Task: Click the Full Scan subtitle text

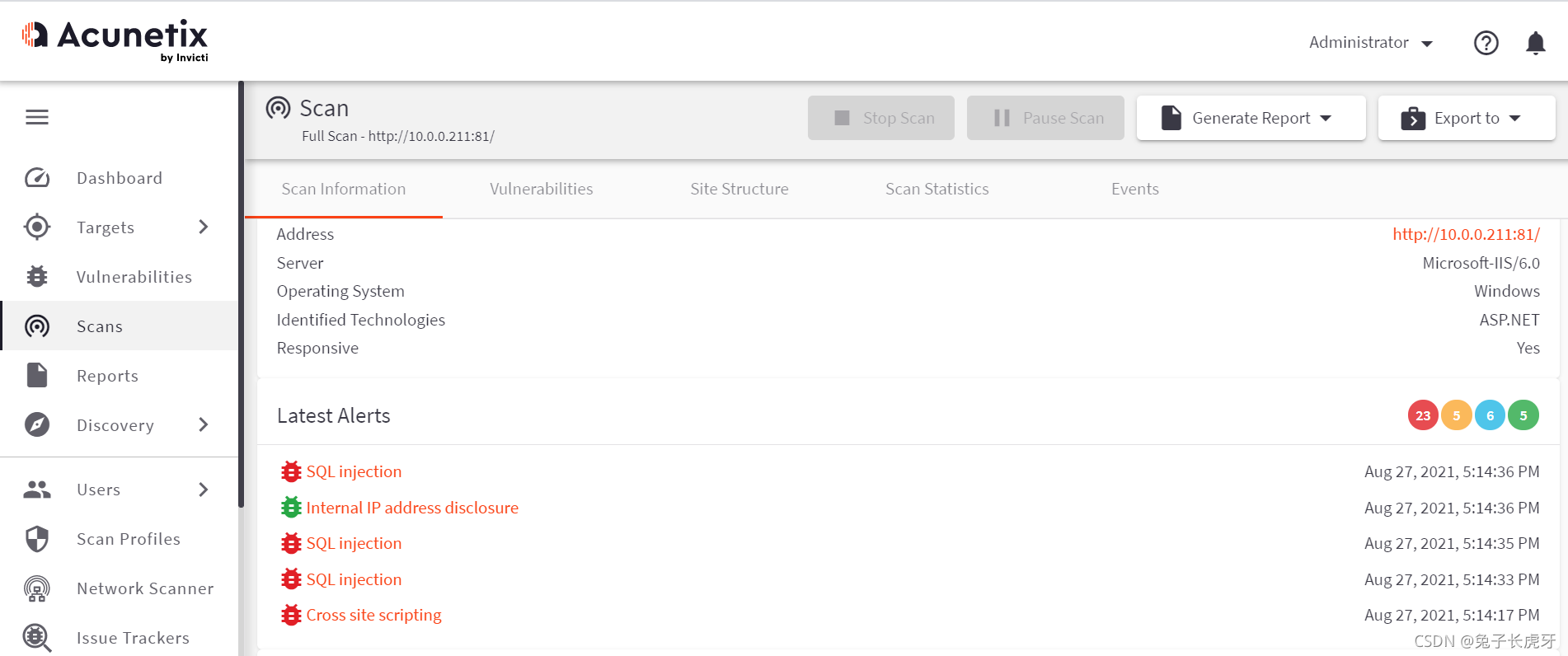Action: click(398, 136)
